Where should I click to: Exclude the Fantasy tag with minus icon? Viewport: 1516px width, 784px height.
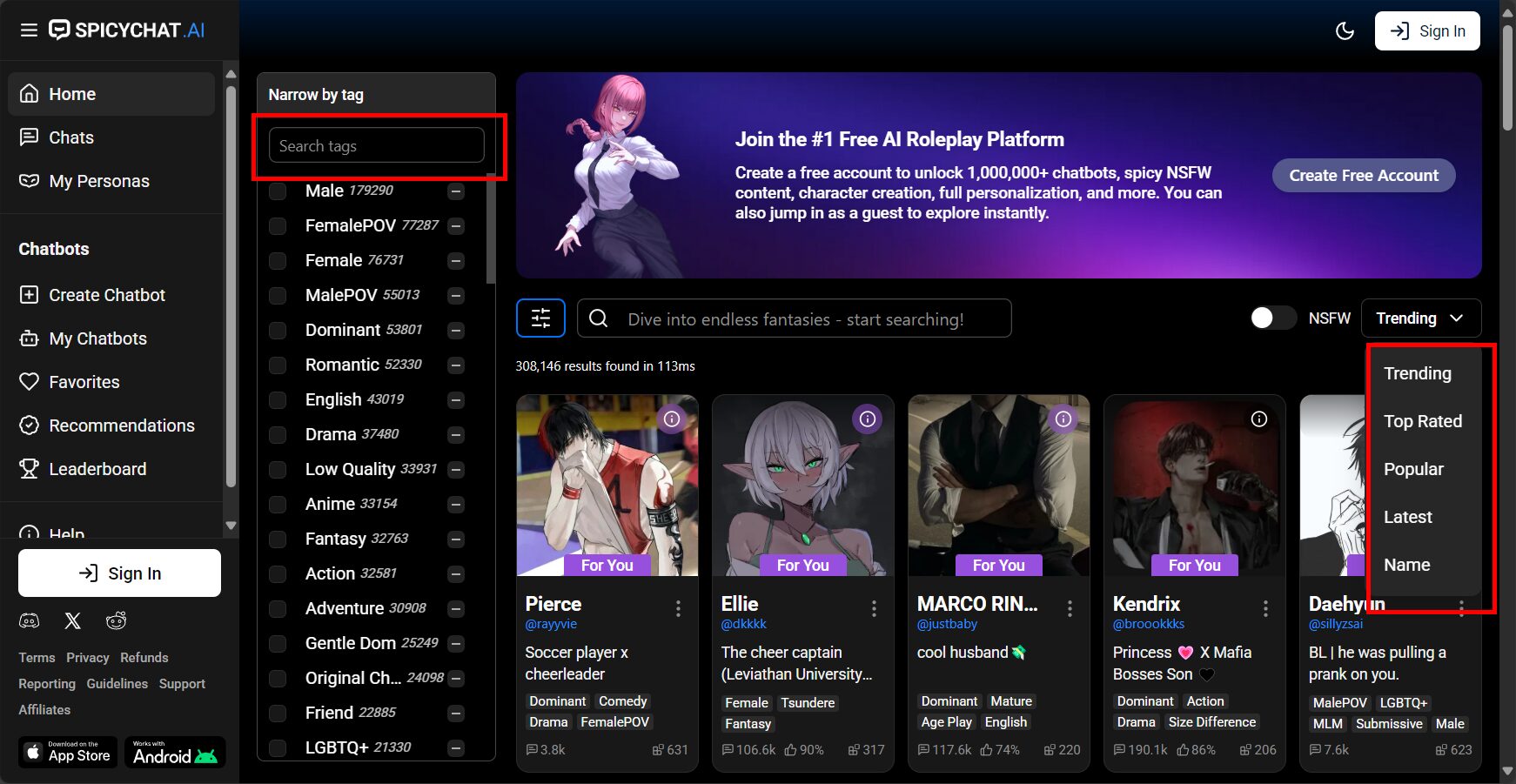point(456,539)
